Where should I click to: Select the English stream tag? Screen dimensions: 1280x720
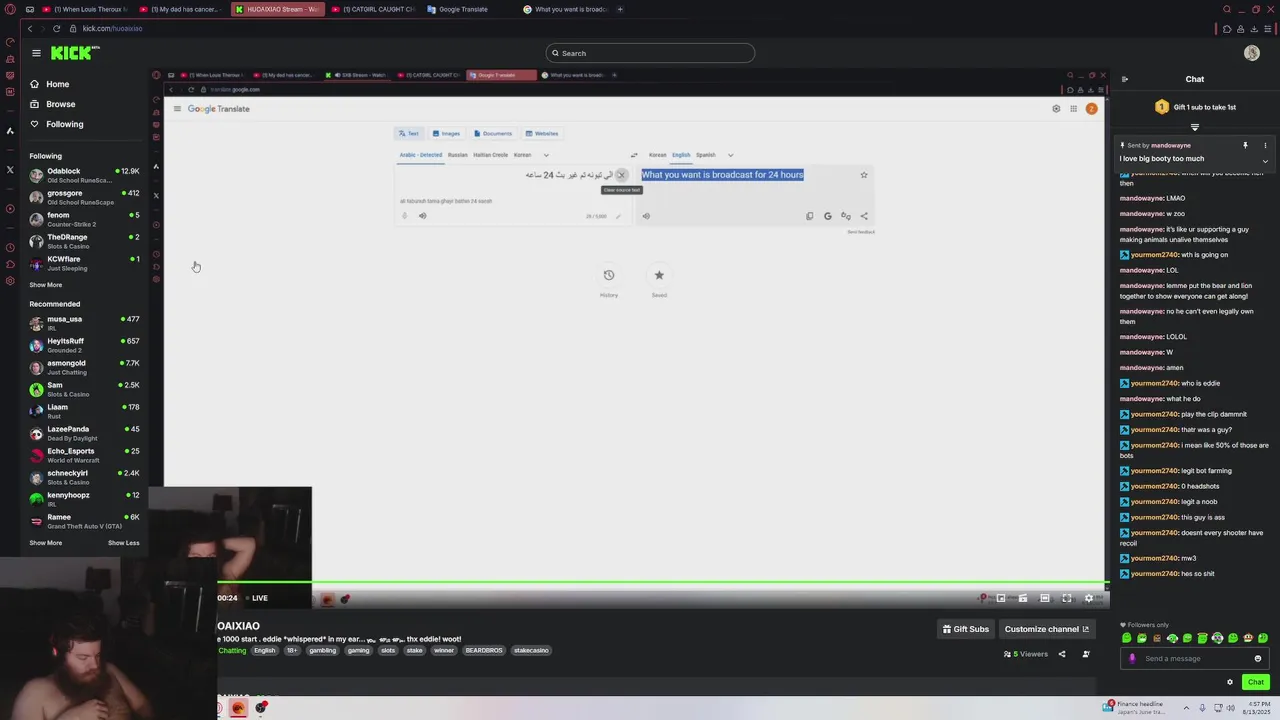[264, 650]
